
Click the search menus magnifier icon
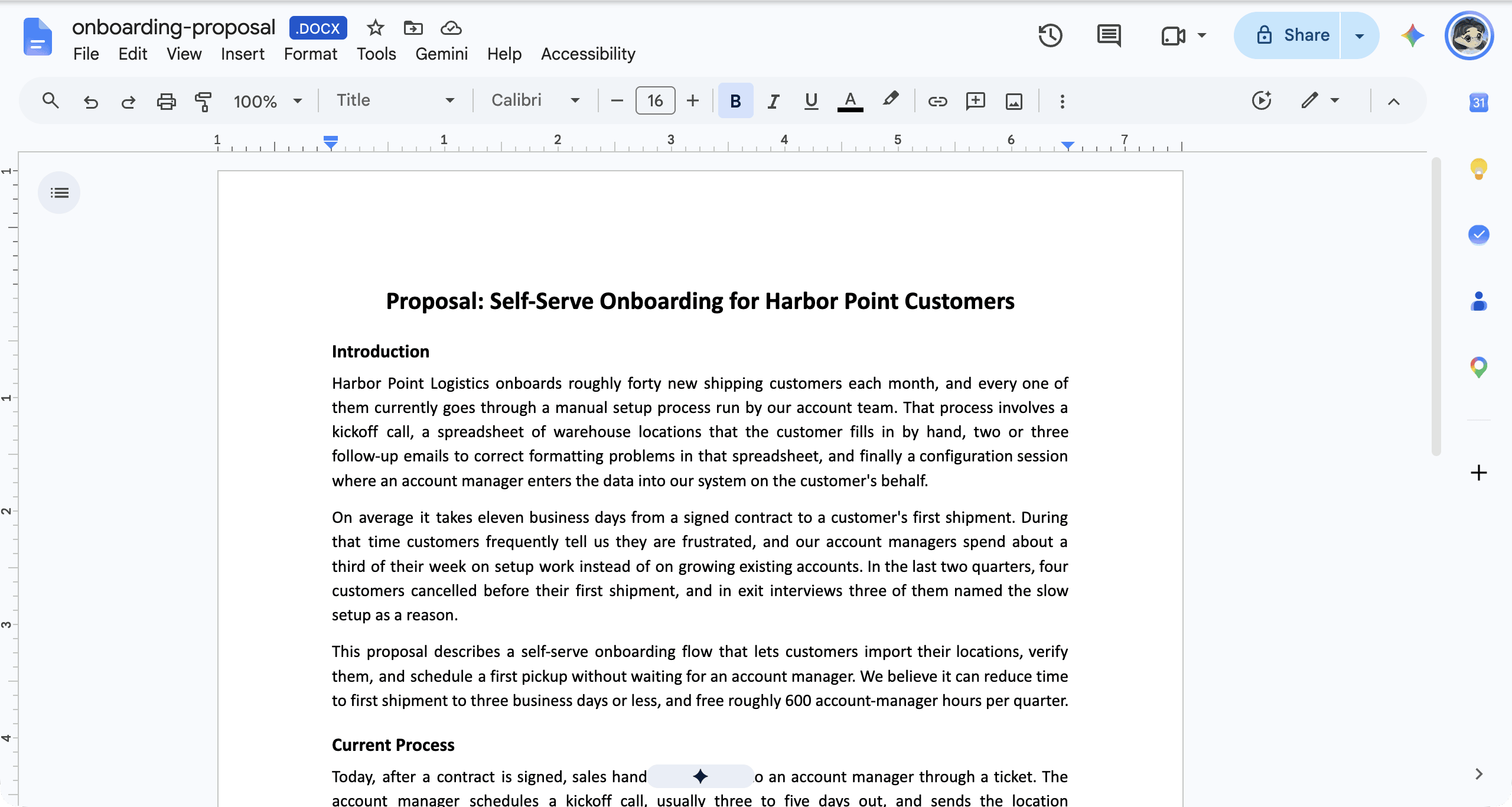[x=51, y=101]
